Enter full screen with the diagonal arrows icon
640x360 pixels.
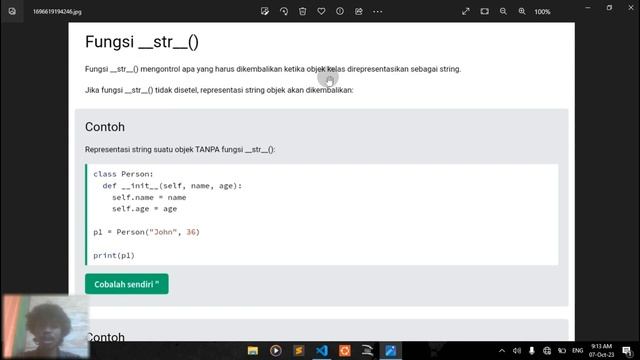[x=466, y=11]
